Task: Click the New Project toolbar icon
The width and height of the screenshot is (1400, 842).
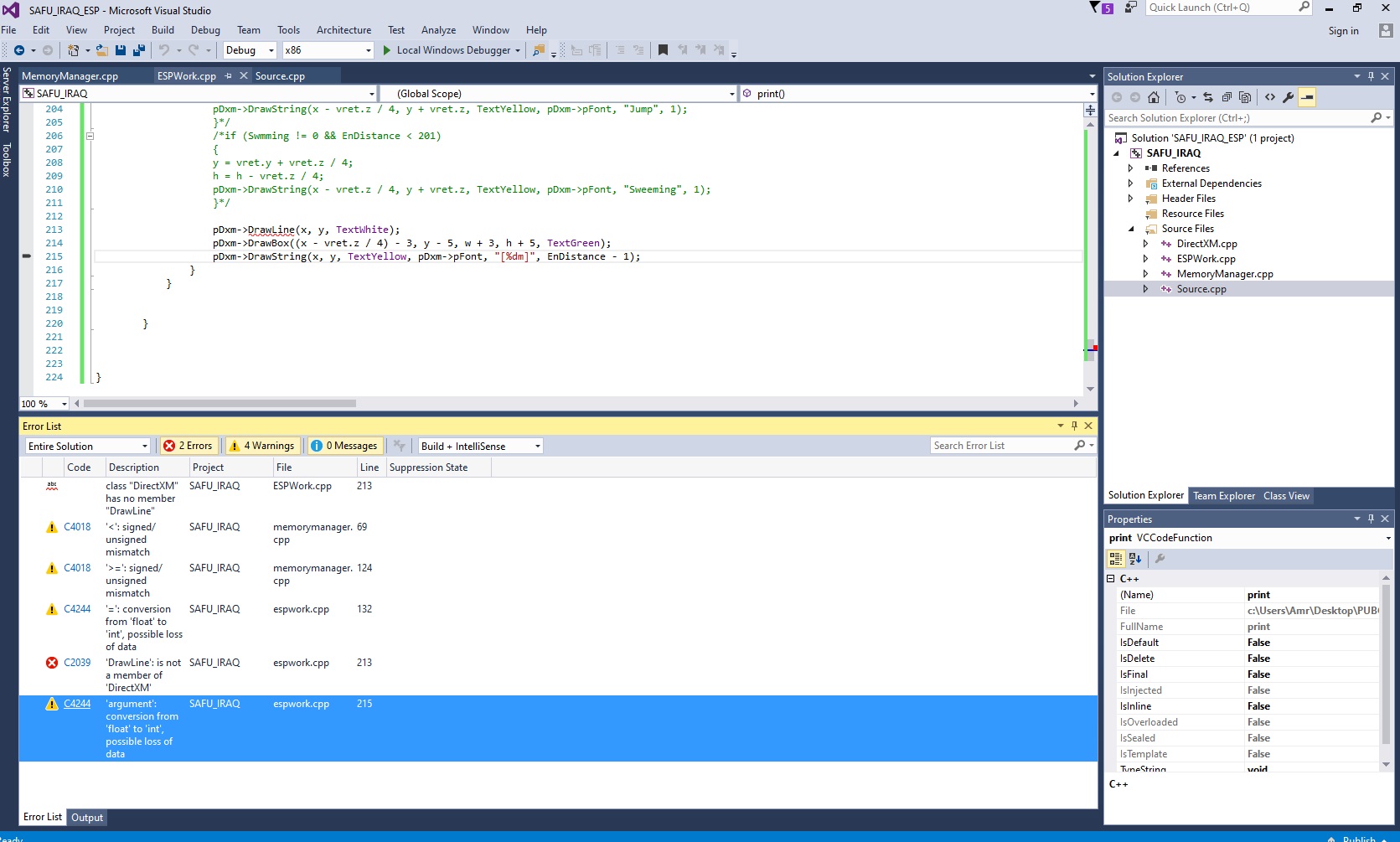Action: 74,50
